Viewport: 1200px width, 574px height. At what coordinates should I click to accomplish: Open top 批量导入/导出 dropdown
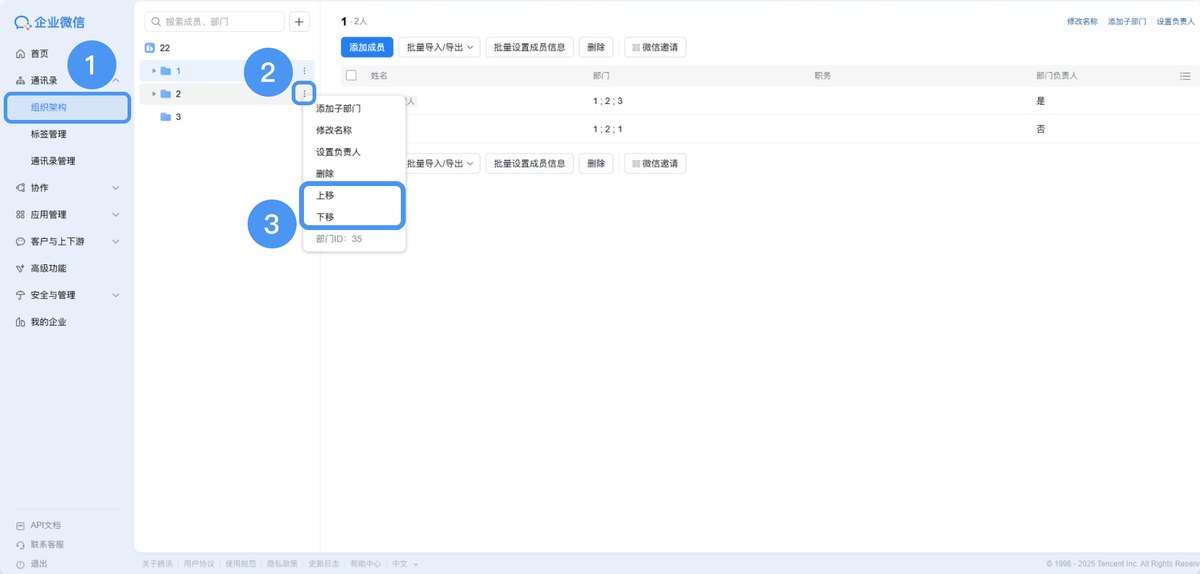pos(440,47)
